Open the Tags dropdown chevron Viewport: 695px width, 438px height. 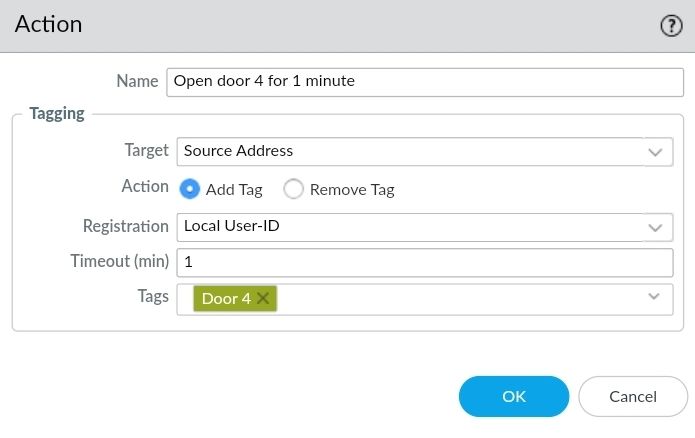655,297
